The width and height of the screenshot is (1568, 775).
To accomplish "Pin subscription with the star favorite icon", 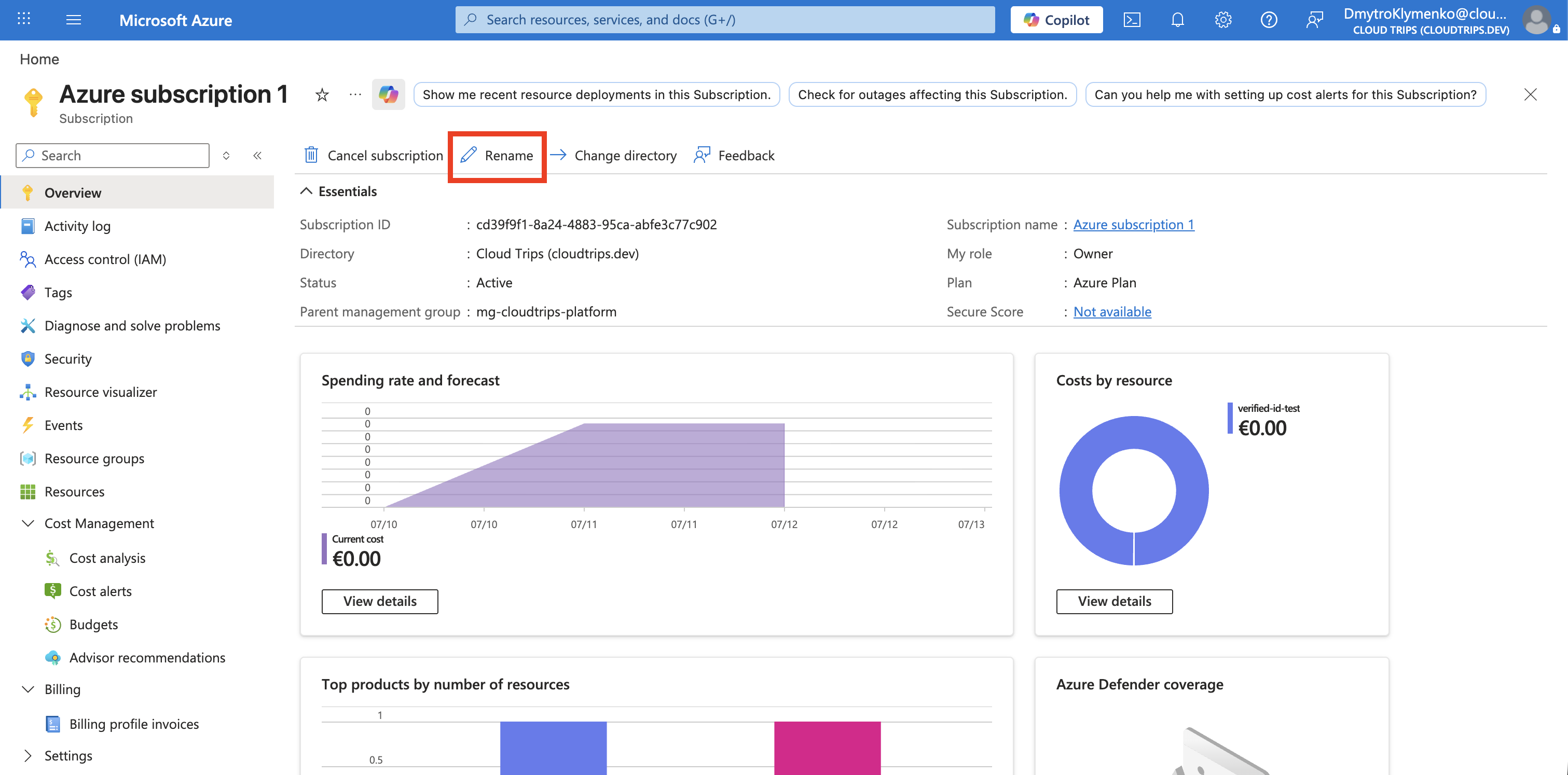I will click(x=322, y=95).
